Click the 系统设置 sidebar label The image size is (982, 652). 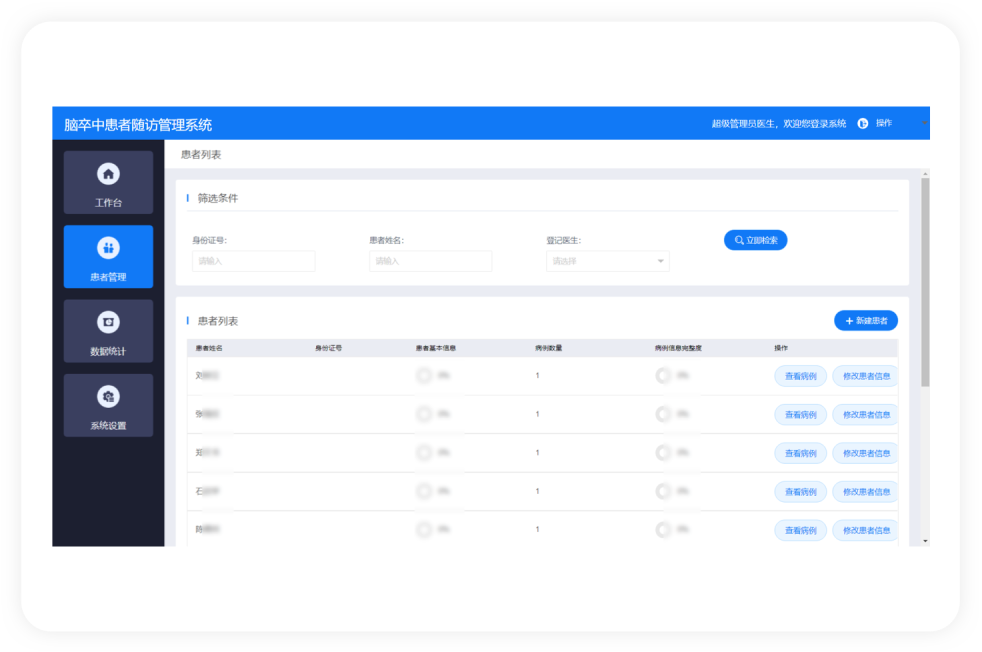[x=108, y=425]
